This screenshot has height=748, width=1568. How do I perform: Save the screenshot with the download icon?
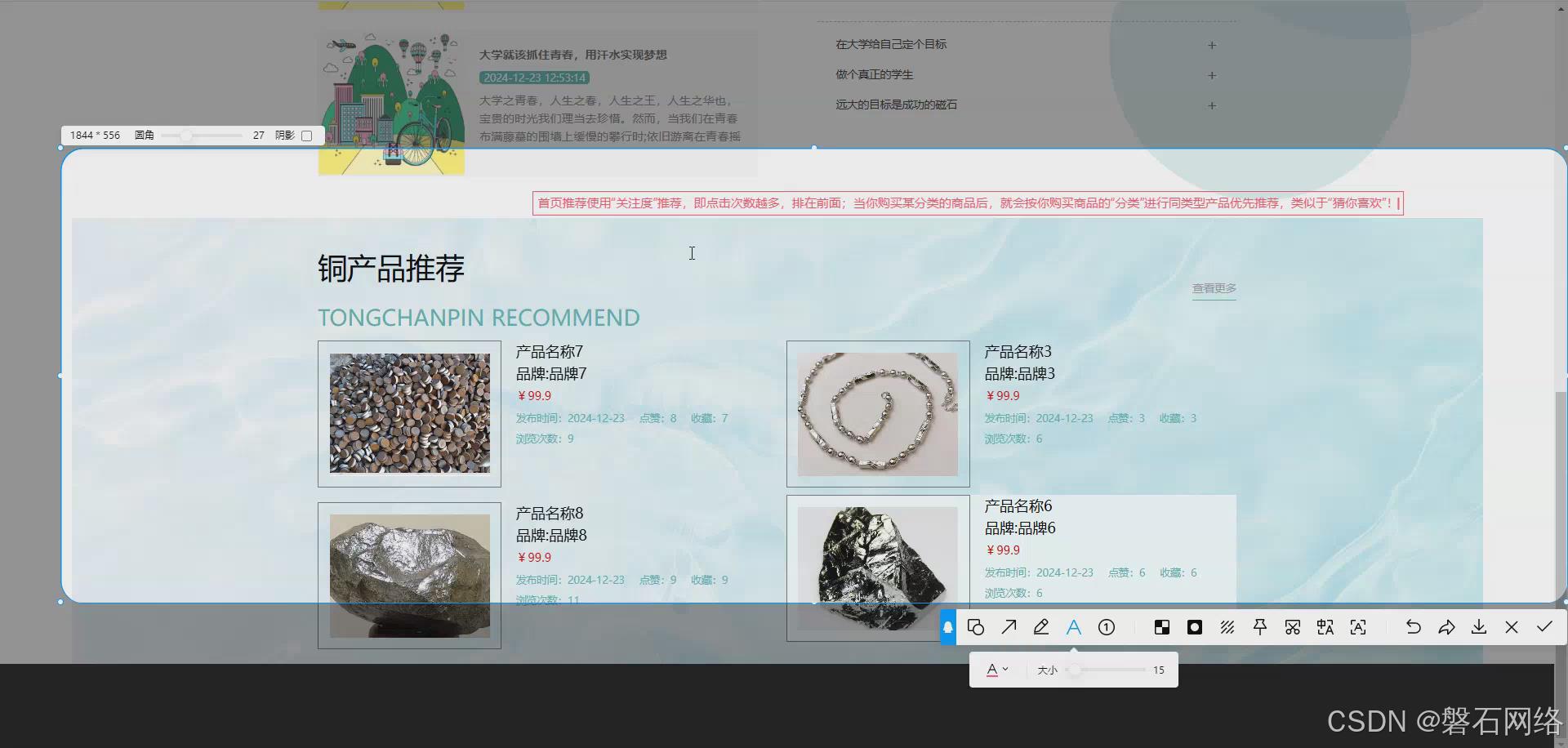coord(1479,627)
